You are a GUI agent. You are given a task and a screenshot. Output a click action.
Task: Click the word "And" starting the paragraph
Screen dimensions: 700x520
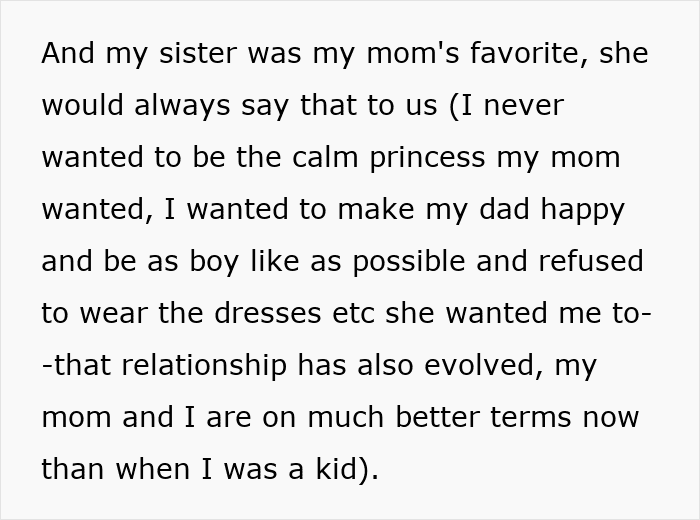(x=67, y=53)
